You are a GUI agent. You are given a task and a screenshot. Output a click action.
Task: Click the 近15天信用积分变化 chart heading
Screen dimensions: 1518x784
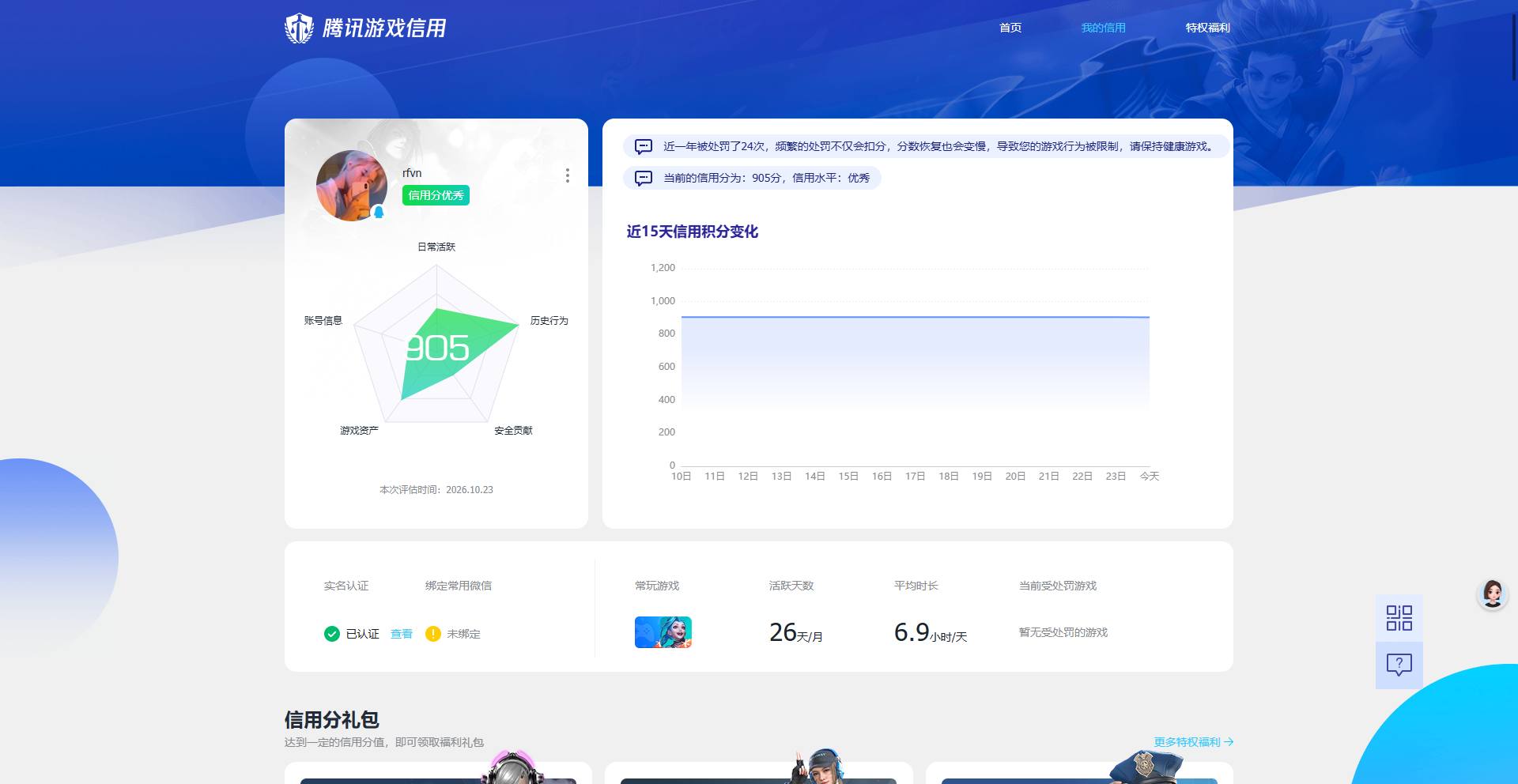(693, 232)
